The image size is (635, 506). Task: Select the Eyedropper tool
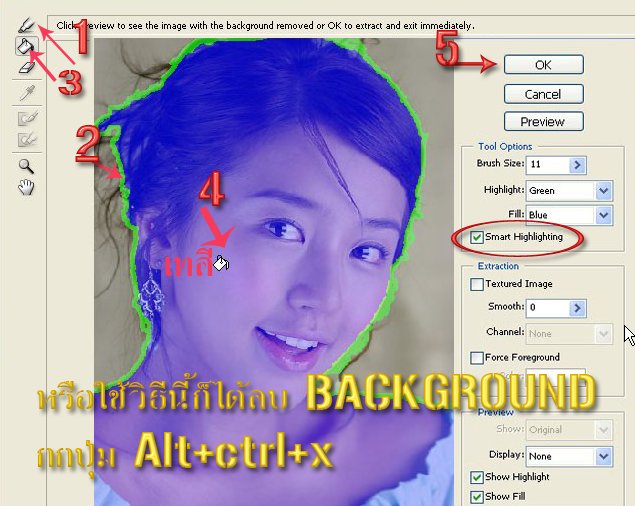(27, 93)
